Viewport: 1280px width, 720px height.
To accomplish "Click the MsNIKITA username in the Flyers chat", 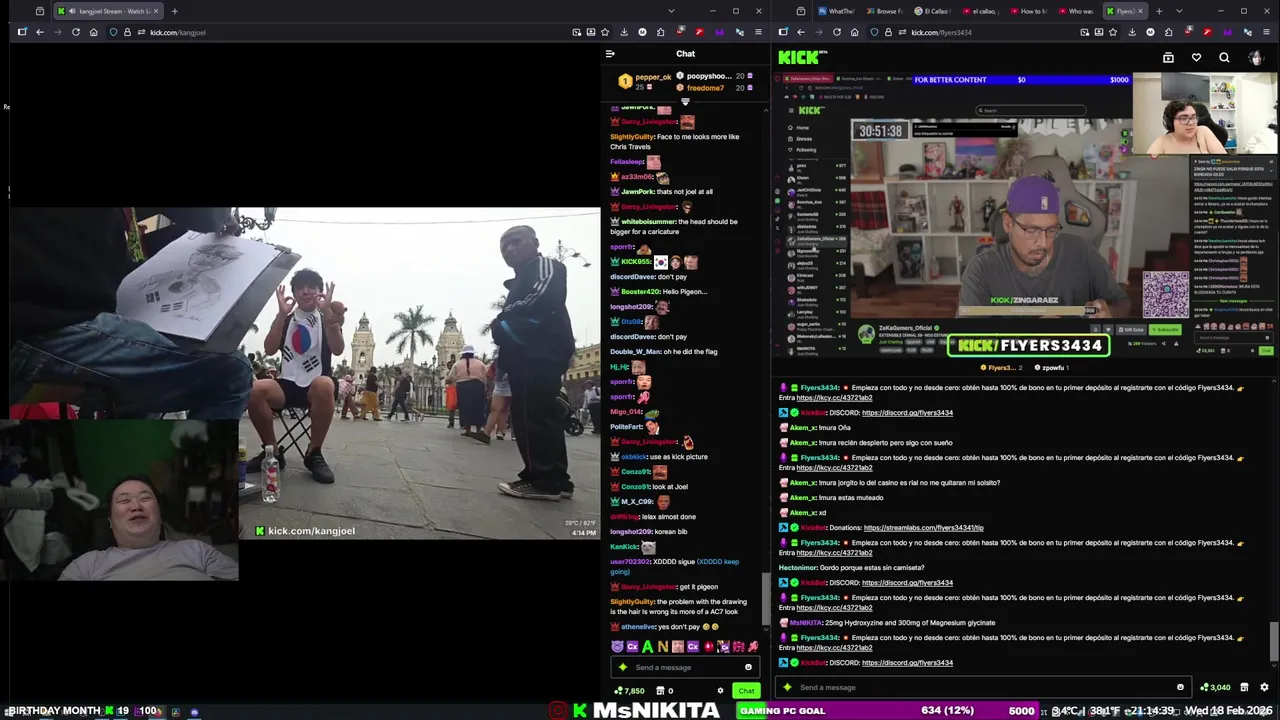I will tap(805, 622).
